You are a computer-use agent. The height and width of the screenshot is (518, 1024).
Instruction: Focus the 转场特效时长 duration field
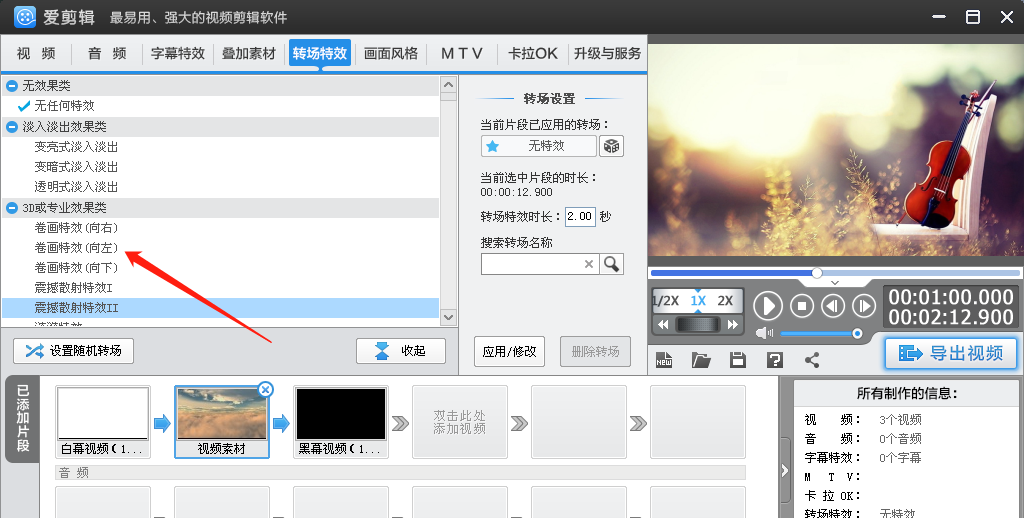580,216
